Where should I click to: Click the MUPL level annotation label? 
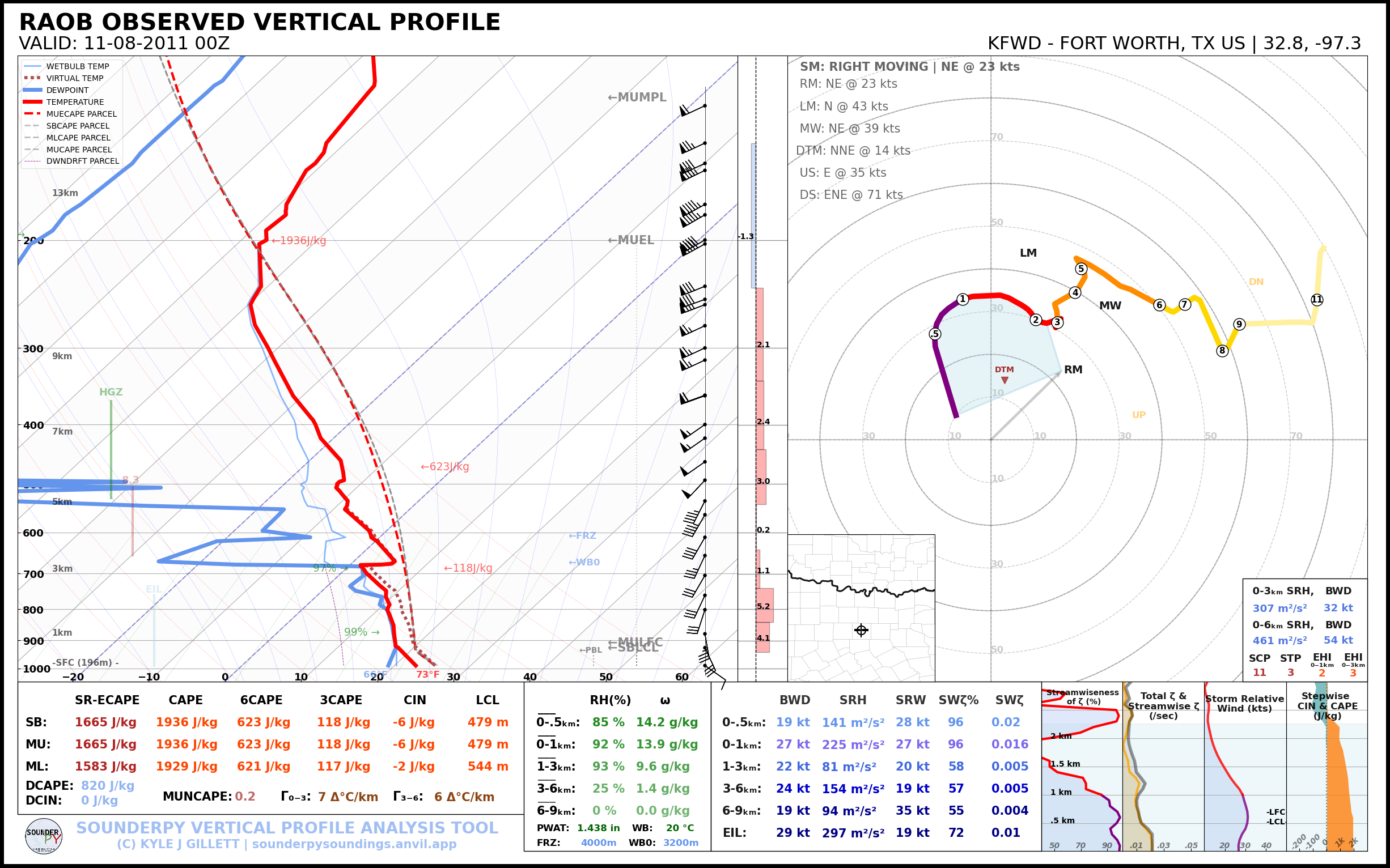click(637, 97)
